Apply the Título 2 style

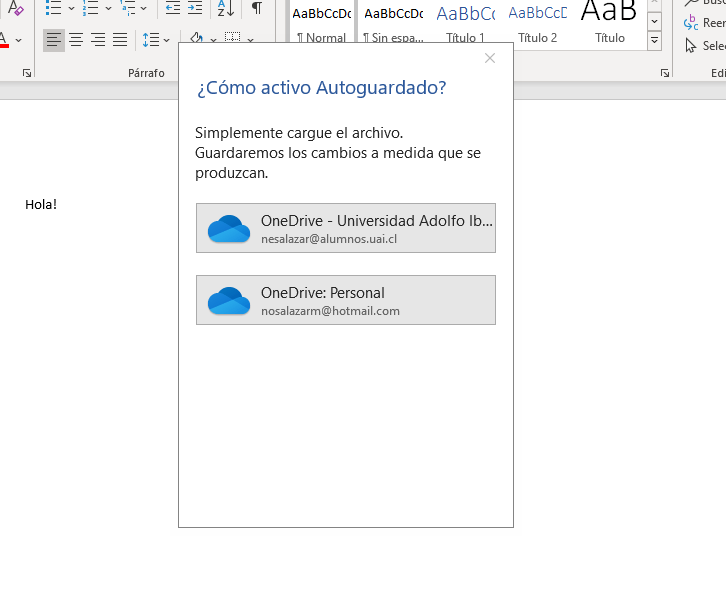(x=537, y=24)
